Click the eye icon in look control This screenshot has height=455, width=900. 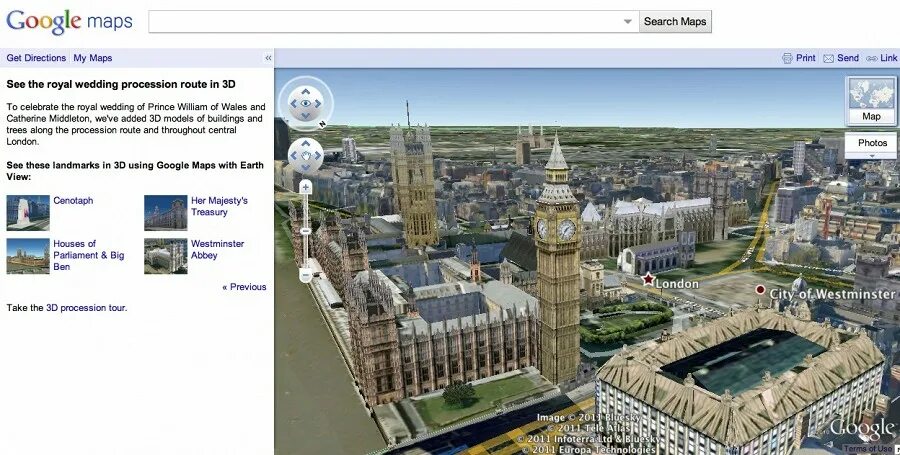(x=305, y=103)
